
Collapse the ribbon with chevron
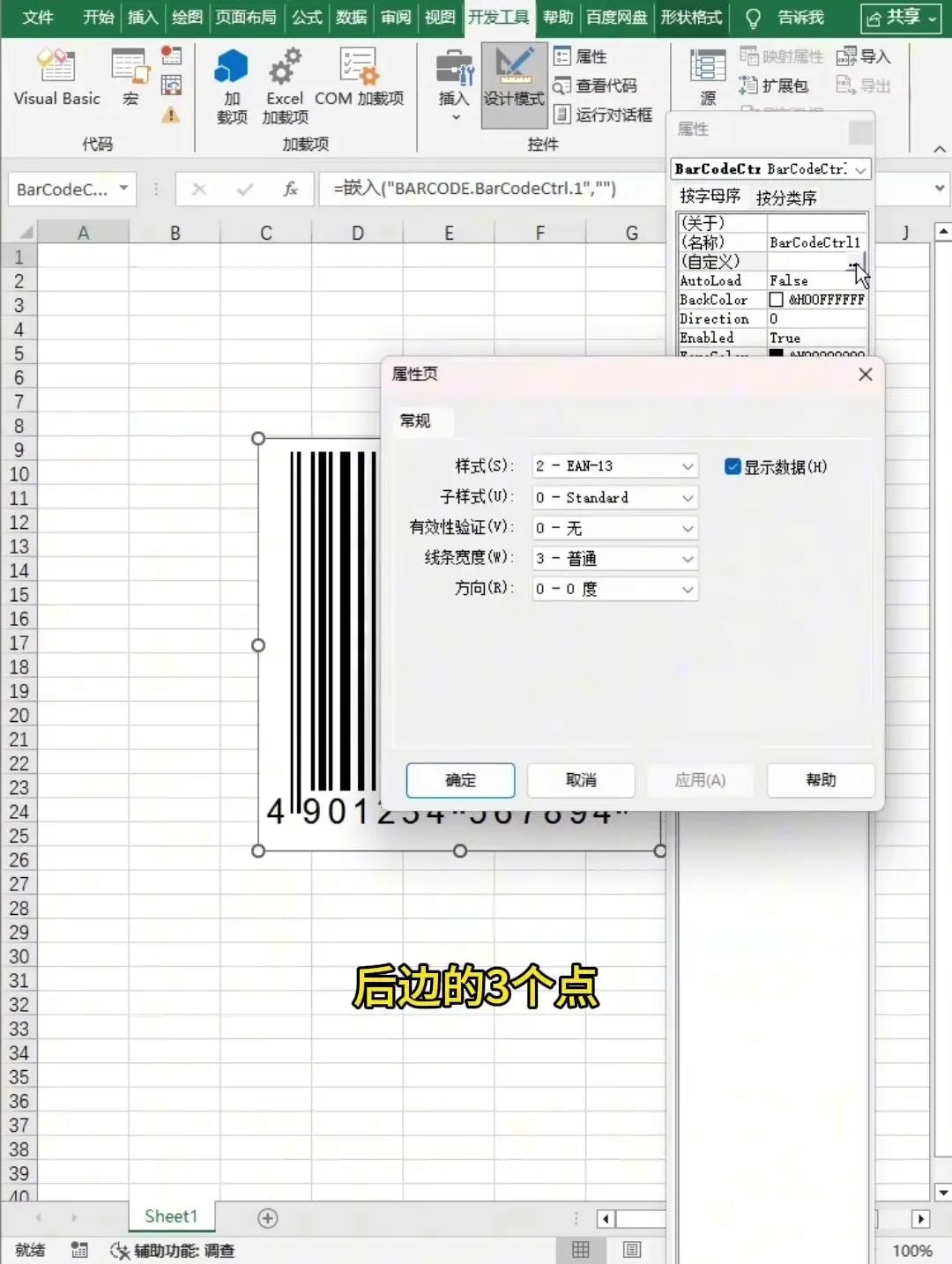(x=940, y=148)
